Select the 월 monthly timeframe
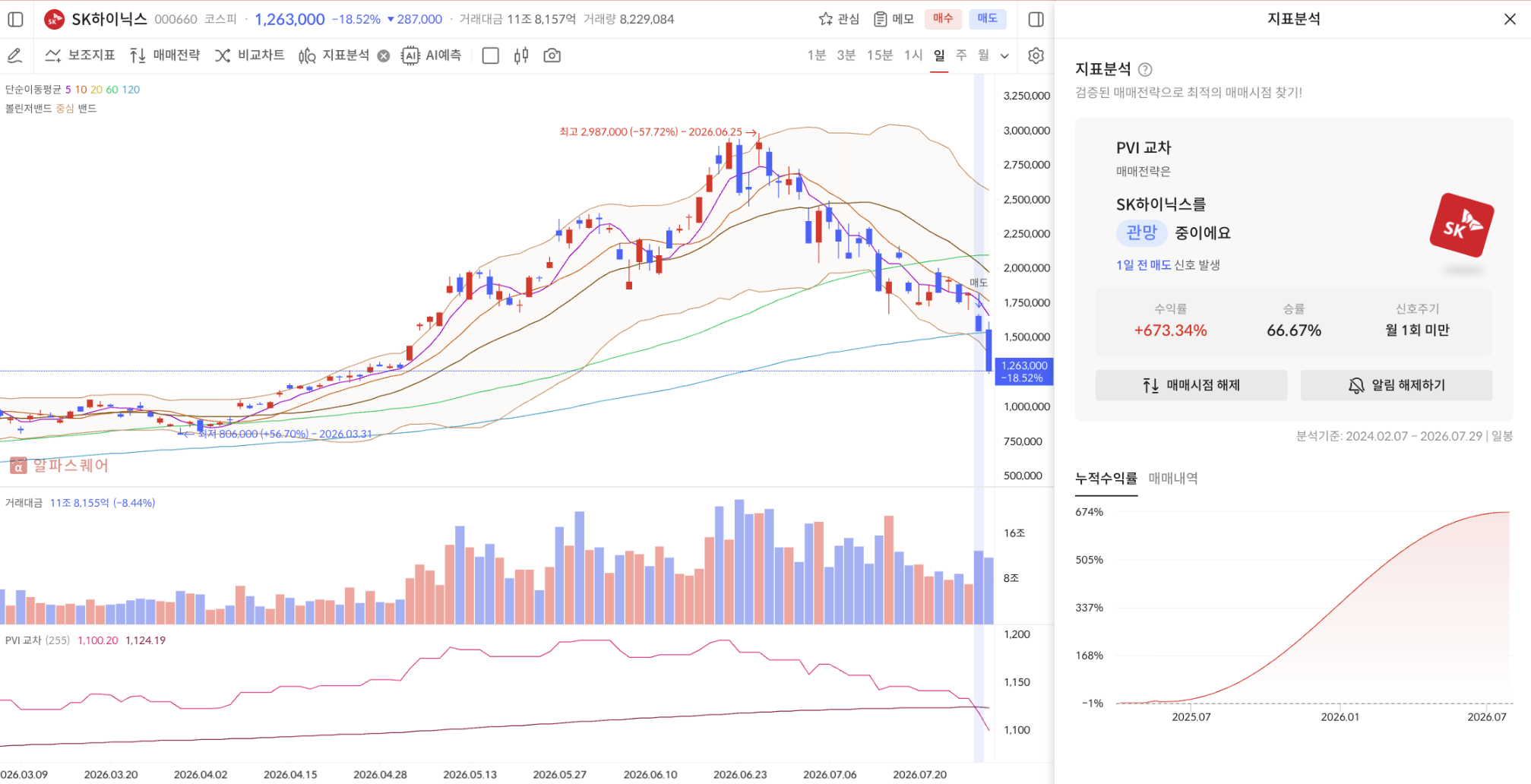Viewport: 1531px width, 784px height. point(983,55)
